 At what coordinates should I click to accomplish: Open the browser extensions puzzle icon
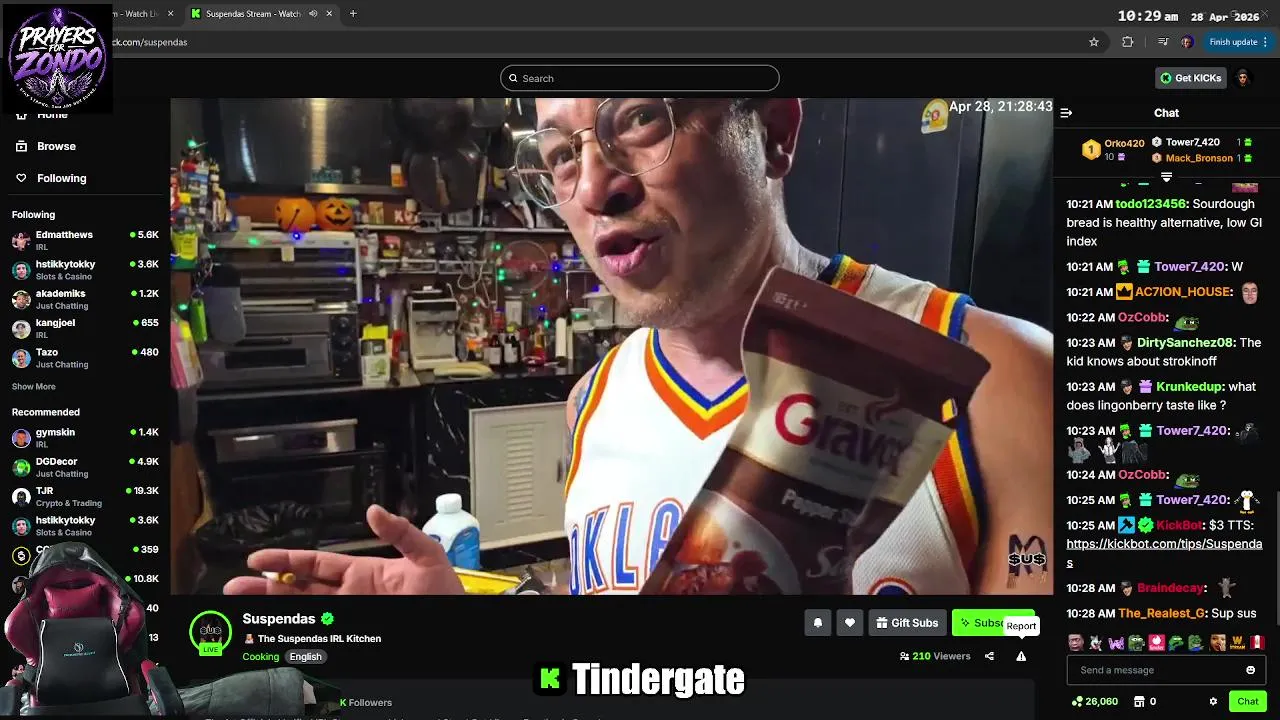pyautogui.click(x=1127, y=42)
